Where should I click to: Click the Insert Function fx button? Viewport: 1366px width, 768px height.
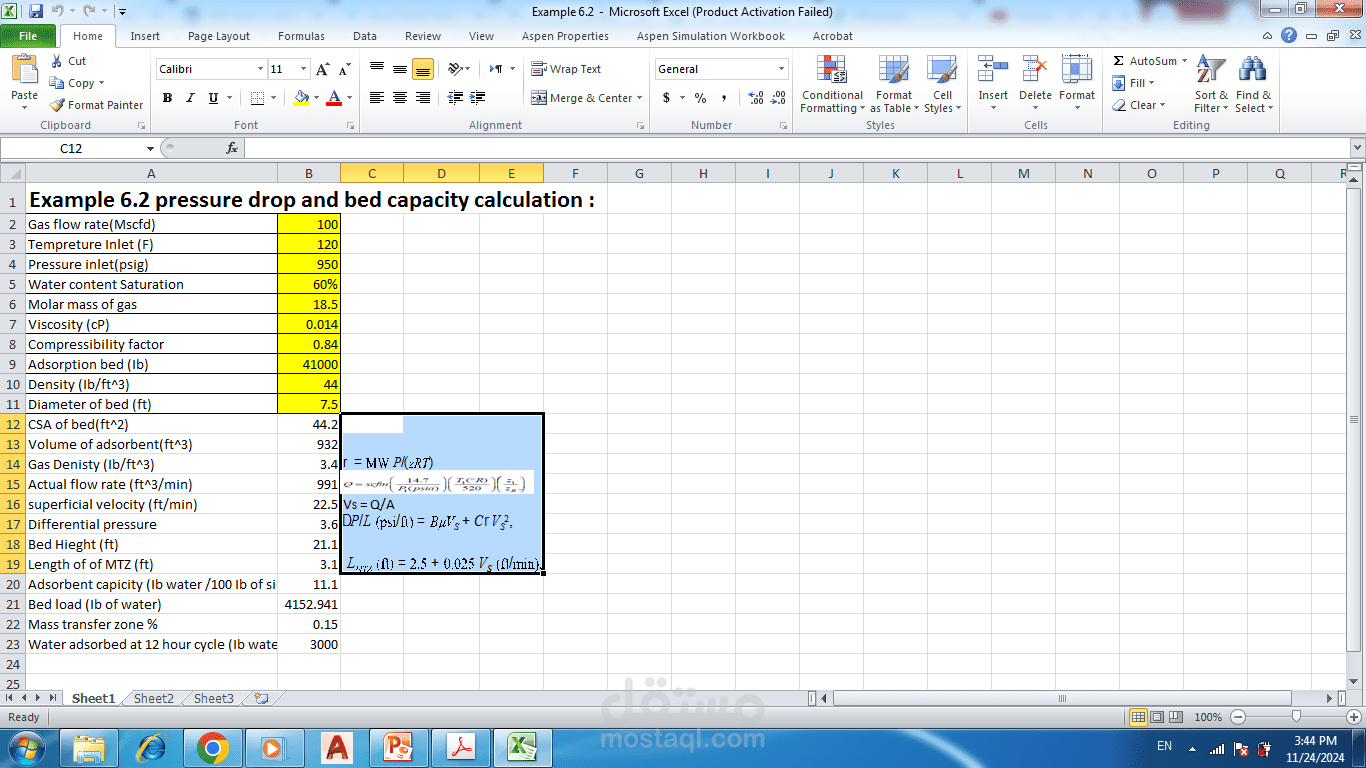(232, 148)
